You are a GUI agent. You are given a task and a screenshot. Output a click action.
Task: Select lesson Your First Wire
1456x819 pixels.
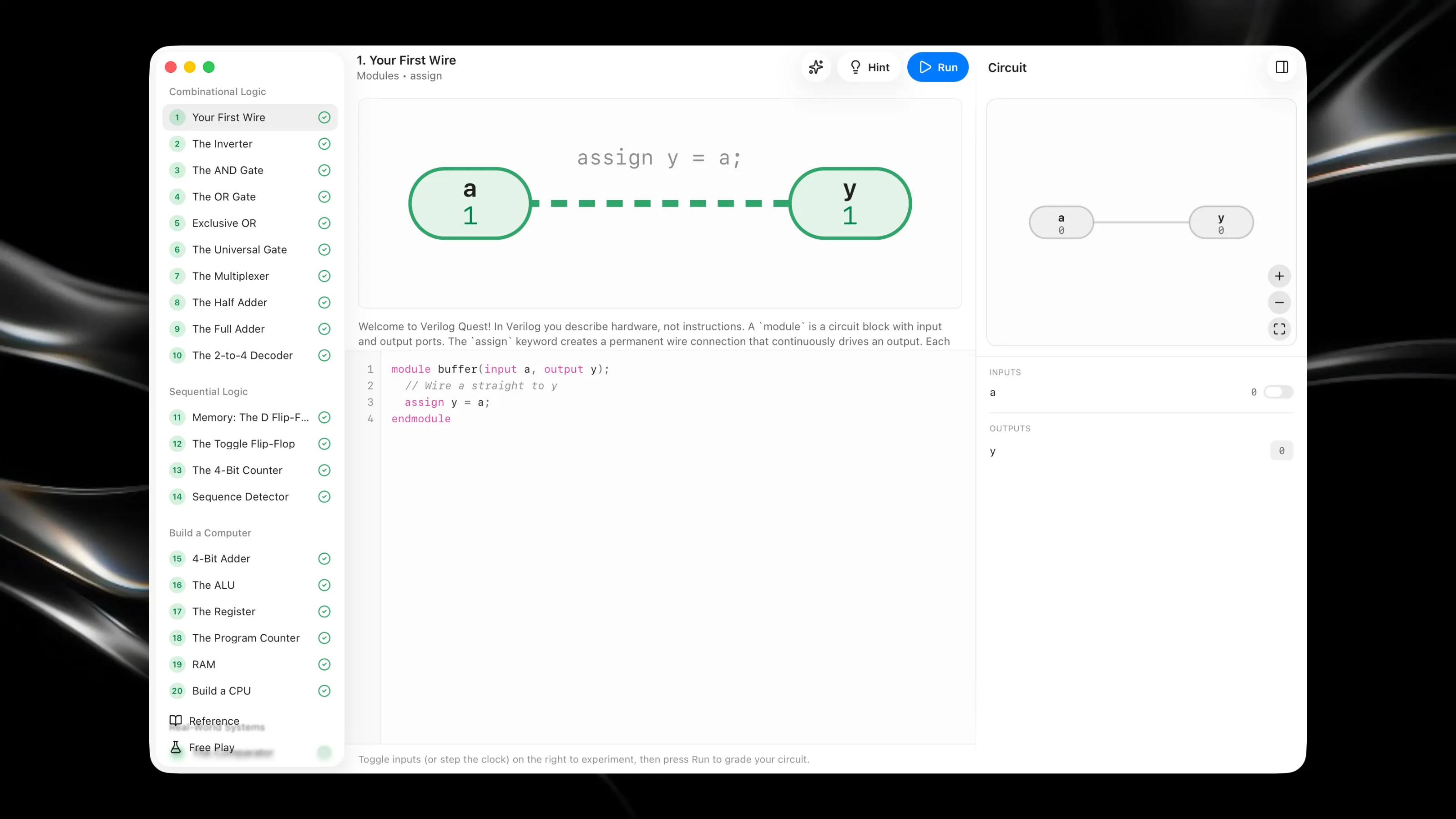click(x=250, y=117)
